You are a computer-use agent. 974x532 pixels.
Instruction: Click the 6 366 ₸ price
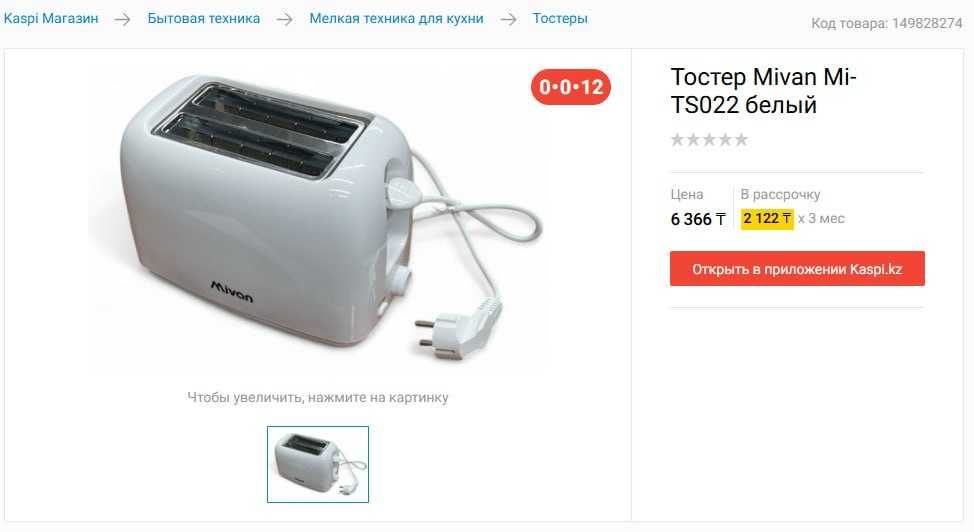[x=698, y=219]
